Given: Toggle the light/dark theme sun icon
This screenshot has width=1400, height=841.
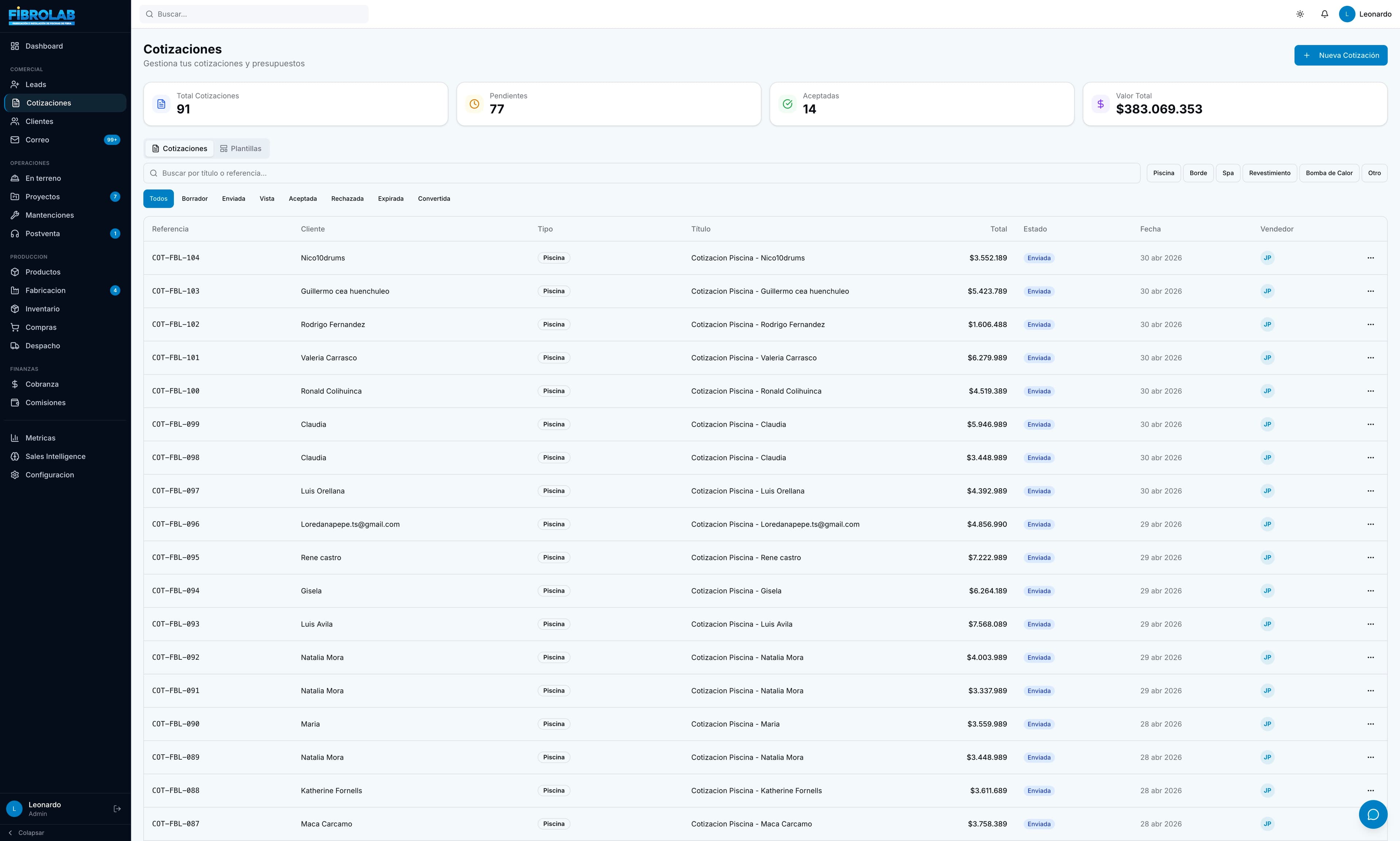Looking at the screenshot, I should (x=1300, y=14).
